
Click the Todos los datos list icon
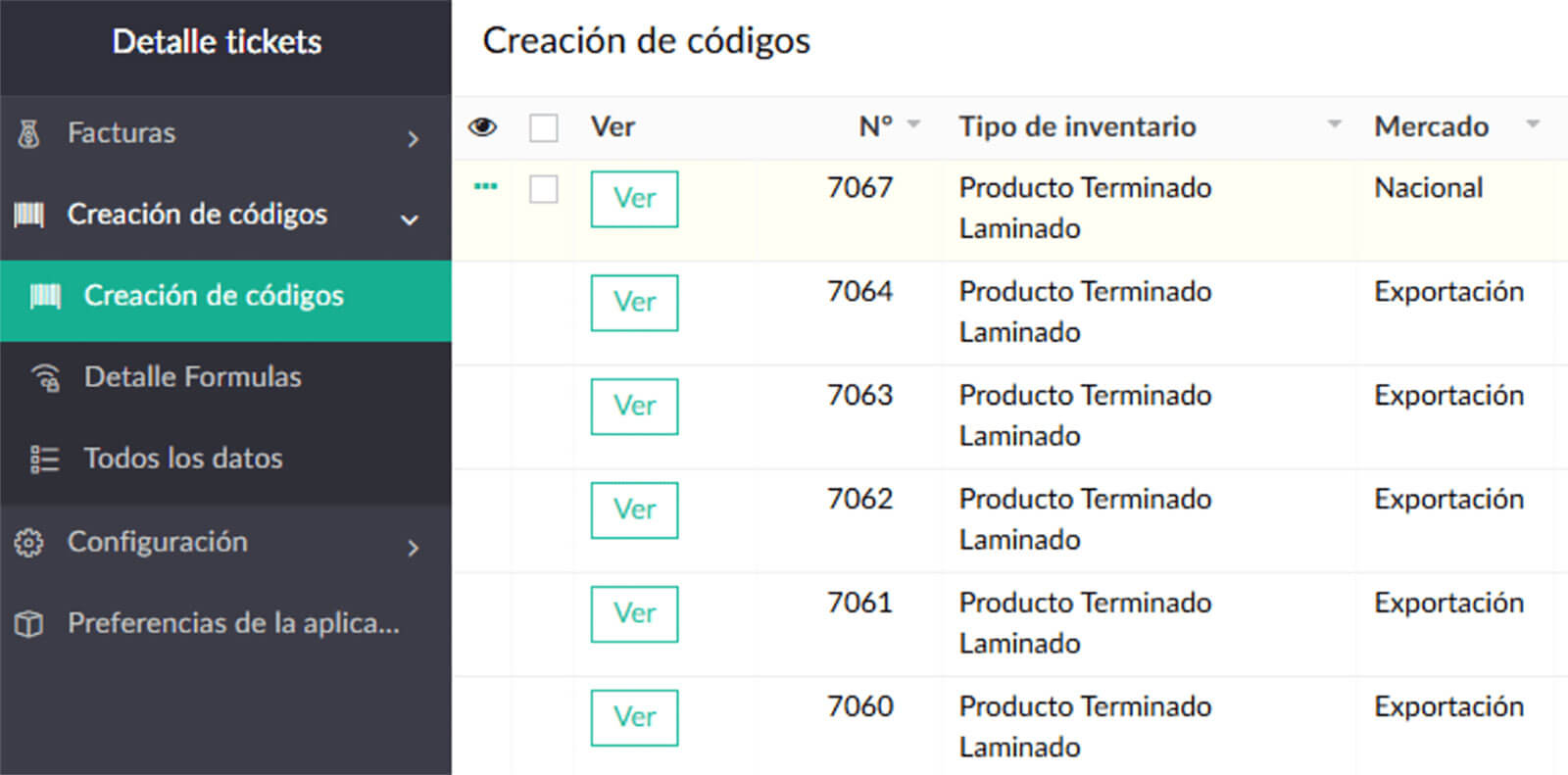45,459
